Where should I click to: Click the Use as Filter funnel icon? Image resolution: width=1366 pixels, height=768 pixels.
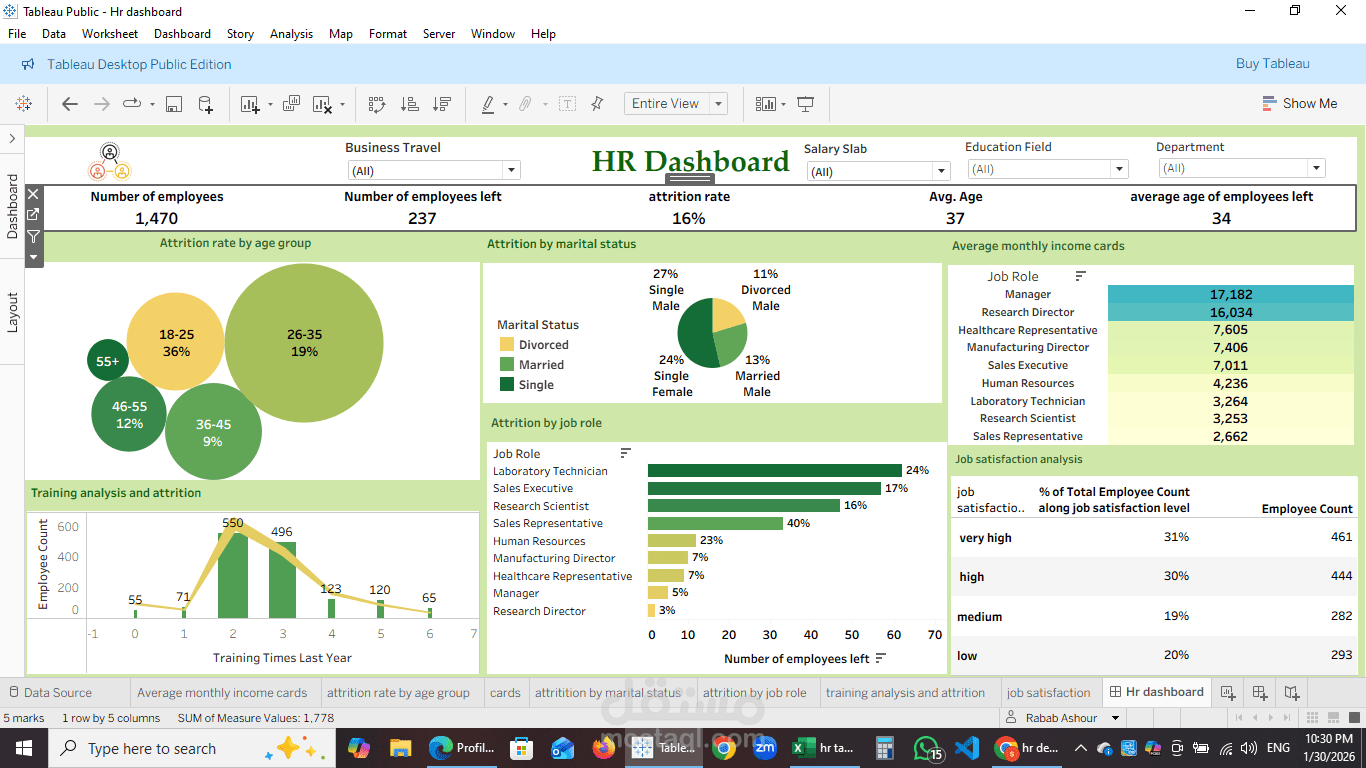tap(33, 236)
